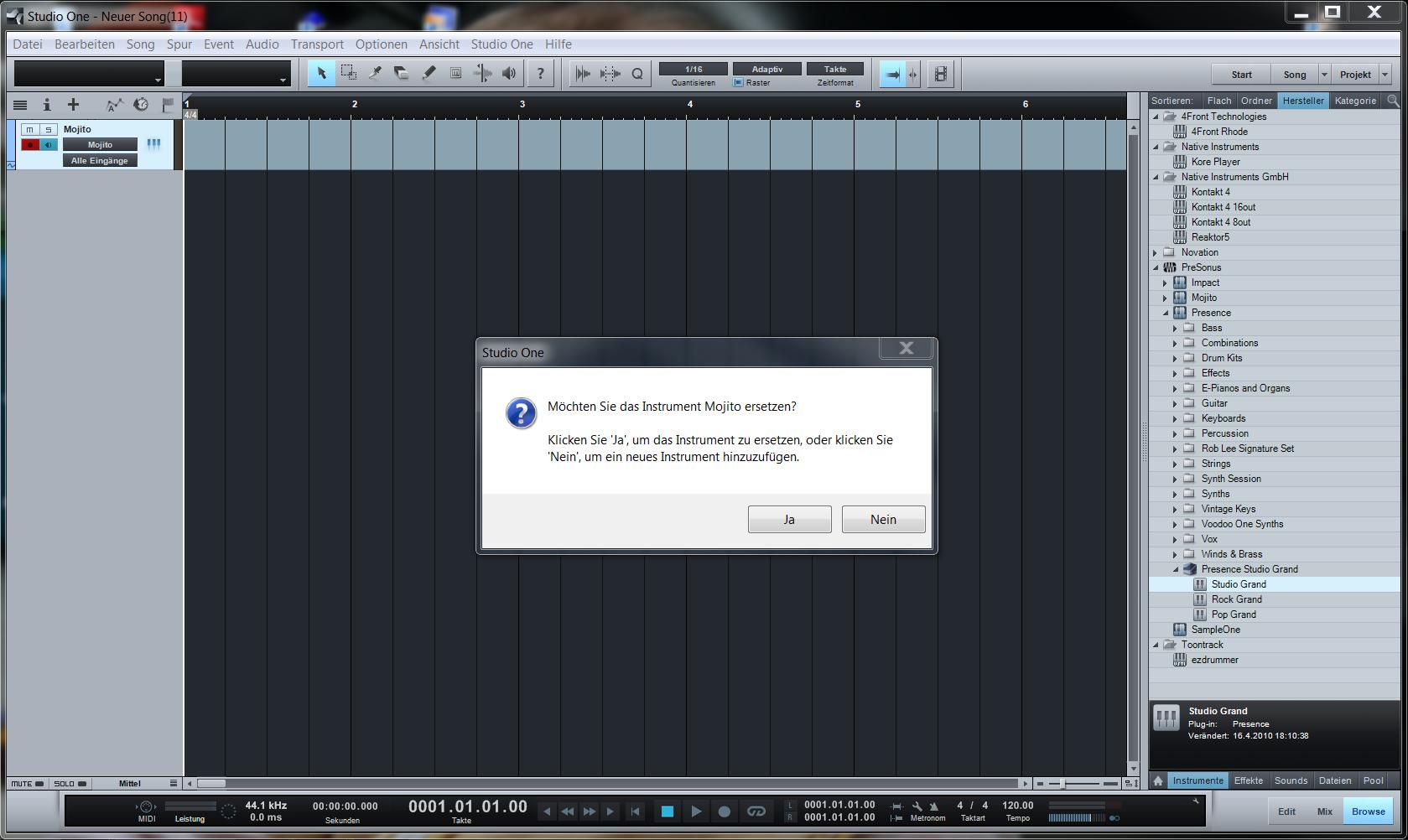
Task: Expand the Drum Kits preset folder
Action: point(1175,358)
